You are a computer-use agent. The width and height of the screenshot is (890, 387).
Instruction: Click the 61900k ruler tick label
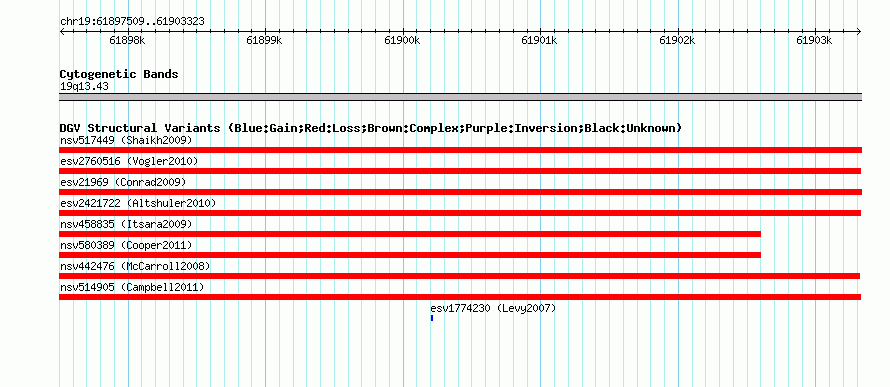pyautogui.click(x=402, y=41)
